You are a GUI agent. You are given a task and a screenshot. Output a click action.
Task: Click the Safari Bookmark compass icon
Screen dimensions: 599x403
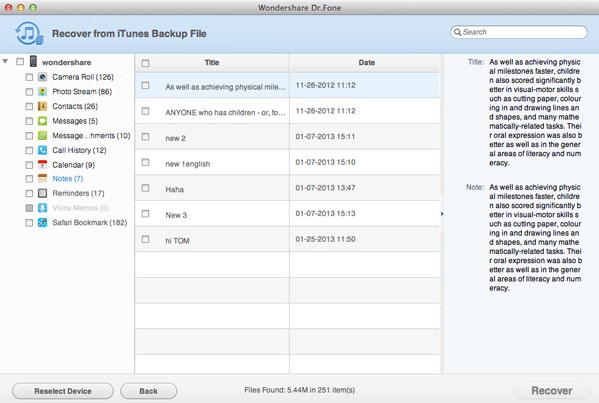point(42,222)
